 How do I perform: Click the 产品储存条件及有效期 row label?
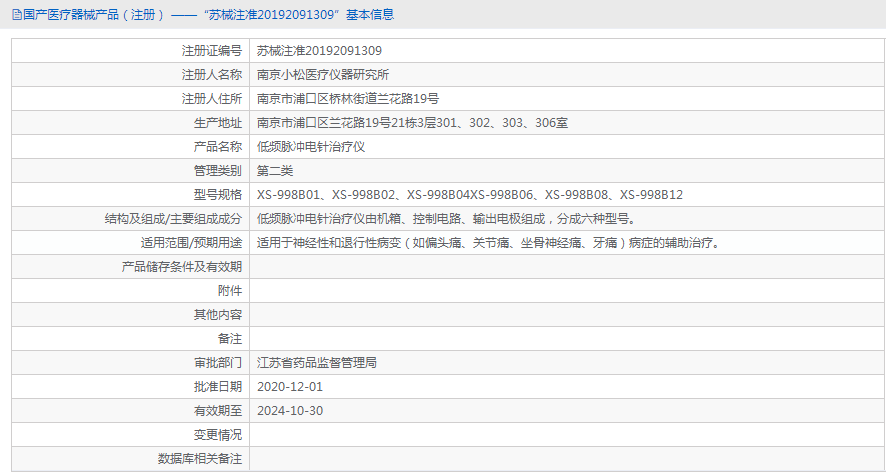coord(181,267)
